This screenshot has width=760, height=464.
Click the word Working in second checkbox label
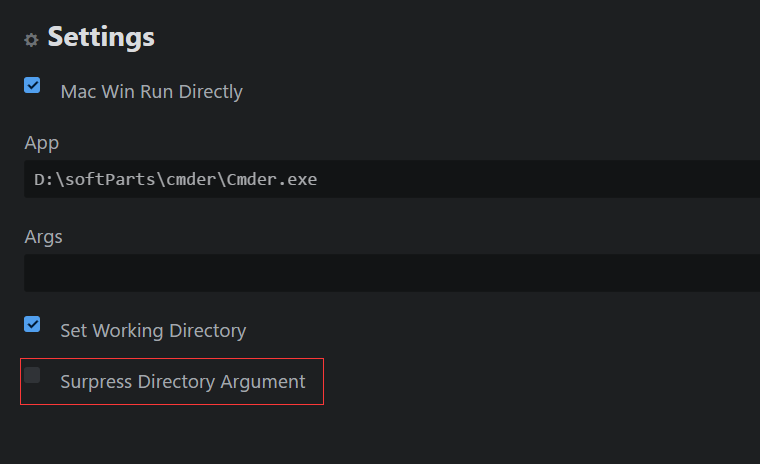pos(128,331)
